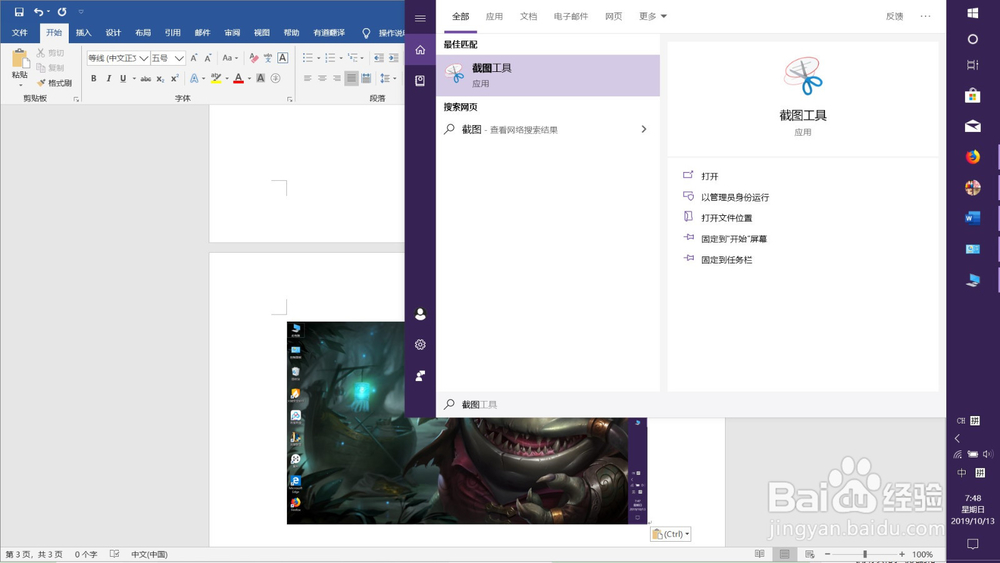
Task: Toggle italic formatting in Word
Action: [108, 78]
